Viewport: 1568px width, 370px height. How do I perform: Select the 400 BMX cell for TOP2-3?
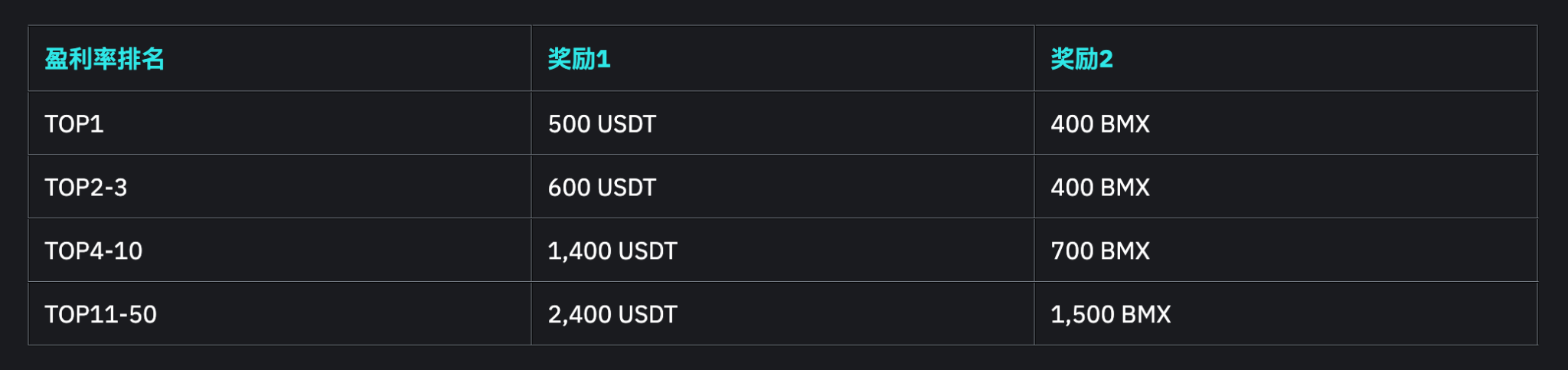pos(1099,188)
